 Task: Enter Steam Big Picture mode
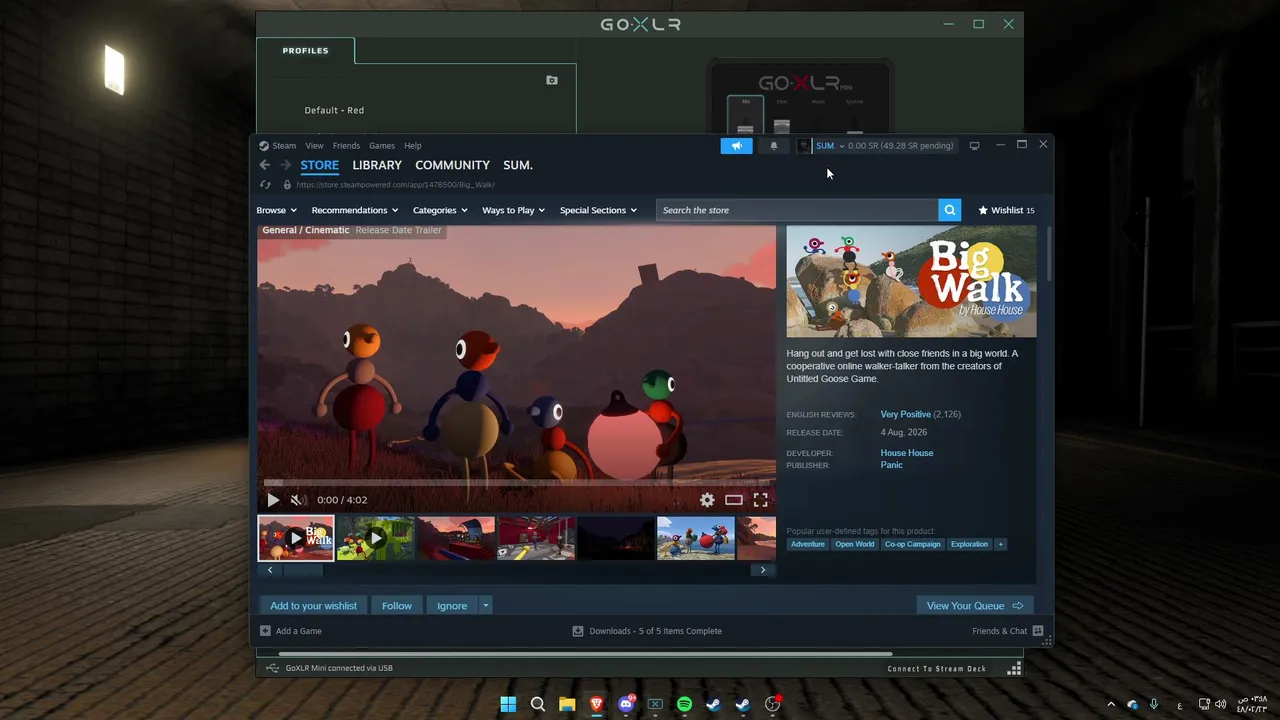[x=974, y=146]
